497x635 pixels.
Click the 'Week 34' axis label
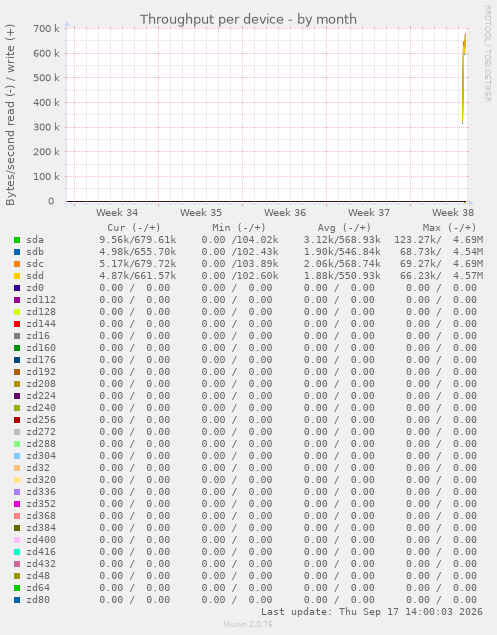click(117, 213)
